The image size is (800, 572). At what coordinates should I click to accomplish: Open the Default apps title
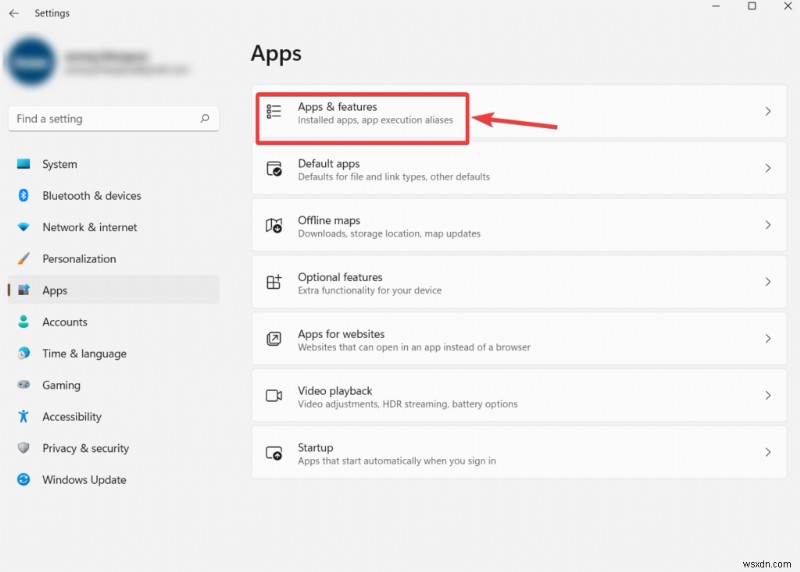pos(329,163)
